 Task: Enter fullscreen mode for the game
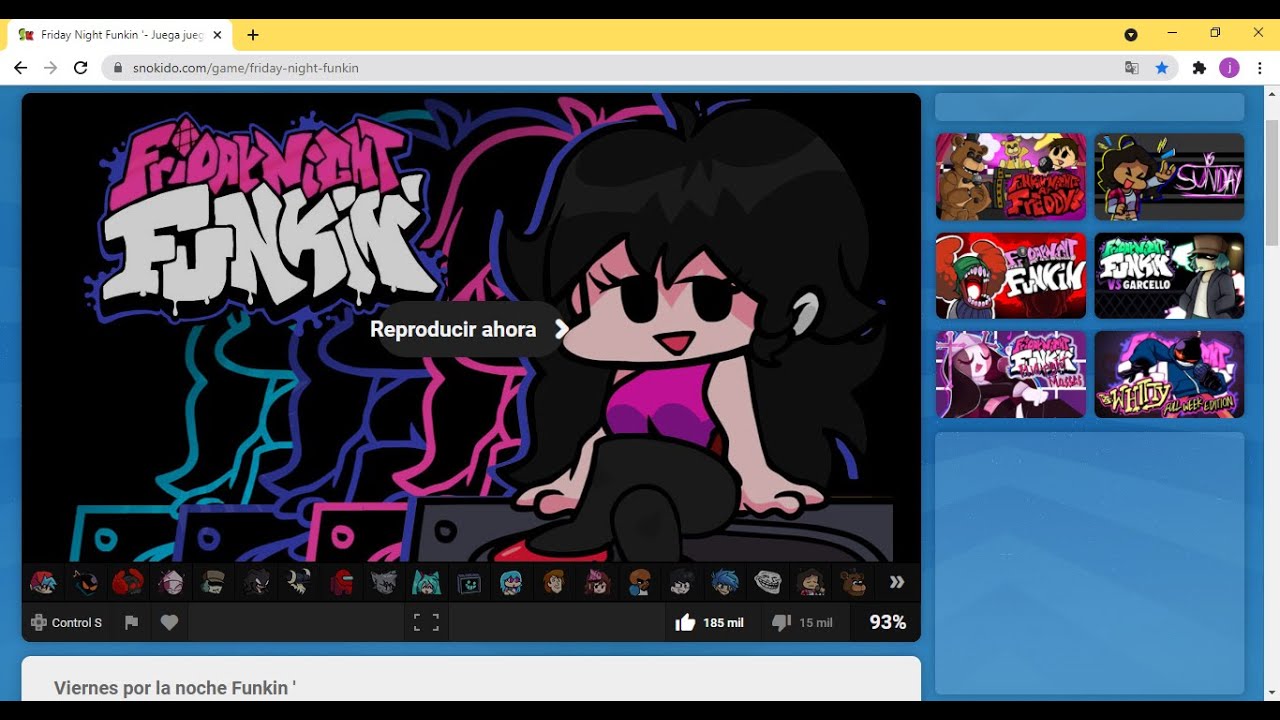point(427,623)
